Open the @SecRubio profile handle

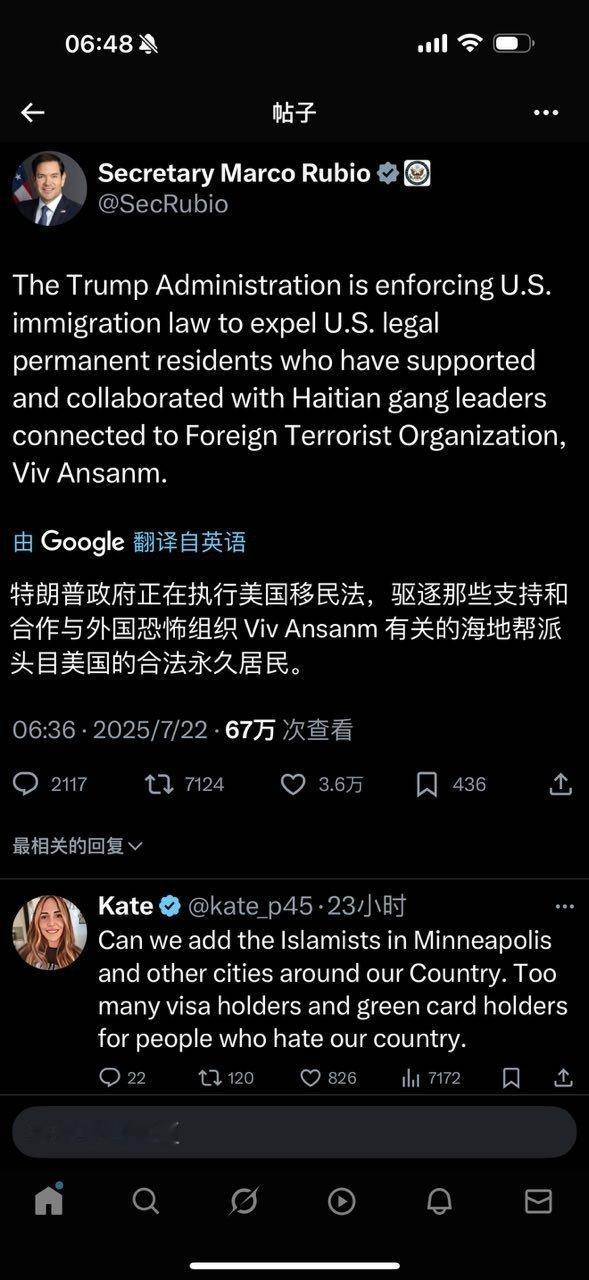[x=163, y=204]
